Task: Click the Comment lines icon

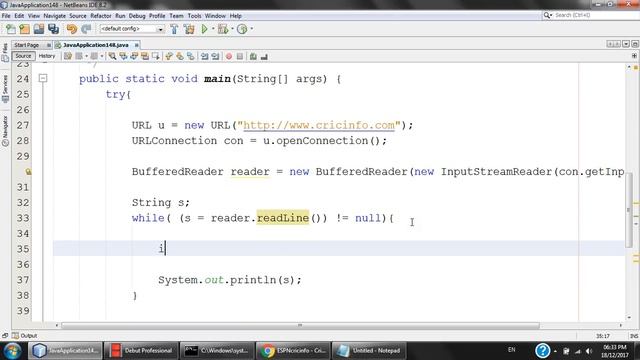Action: point(253,56)
